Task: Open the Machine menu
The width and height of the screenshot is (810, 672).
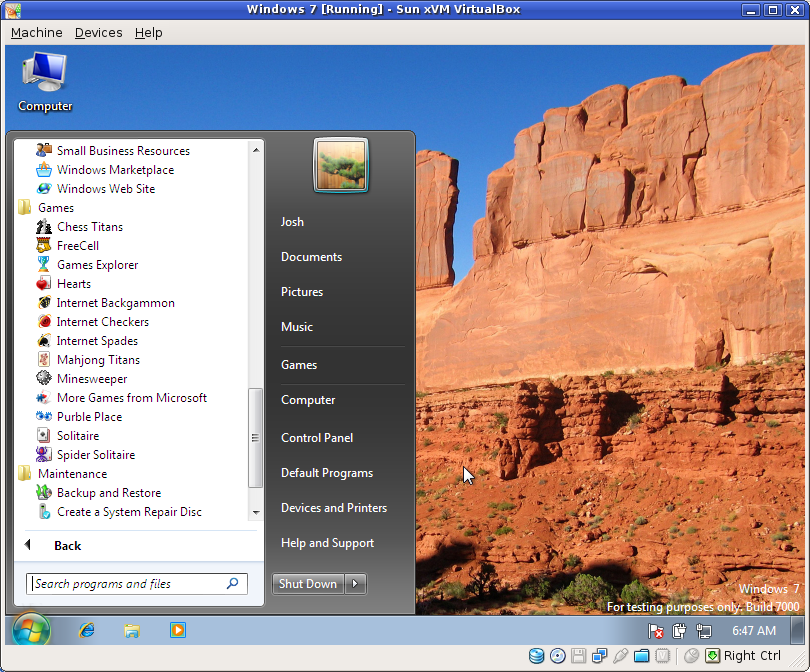Action: click(36, 32)
